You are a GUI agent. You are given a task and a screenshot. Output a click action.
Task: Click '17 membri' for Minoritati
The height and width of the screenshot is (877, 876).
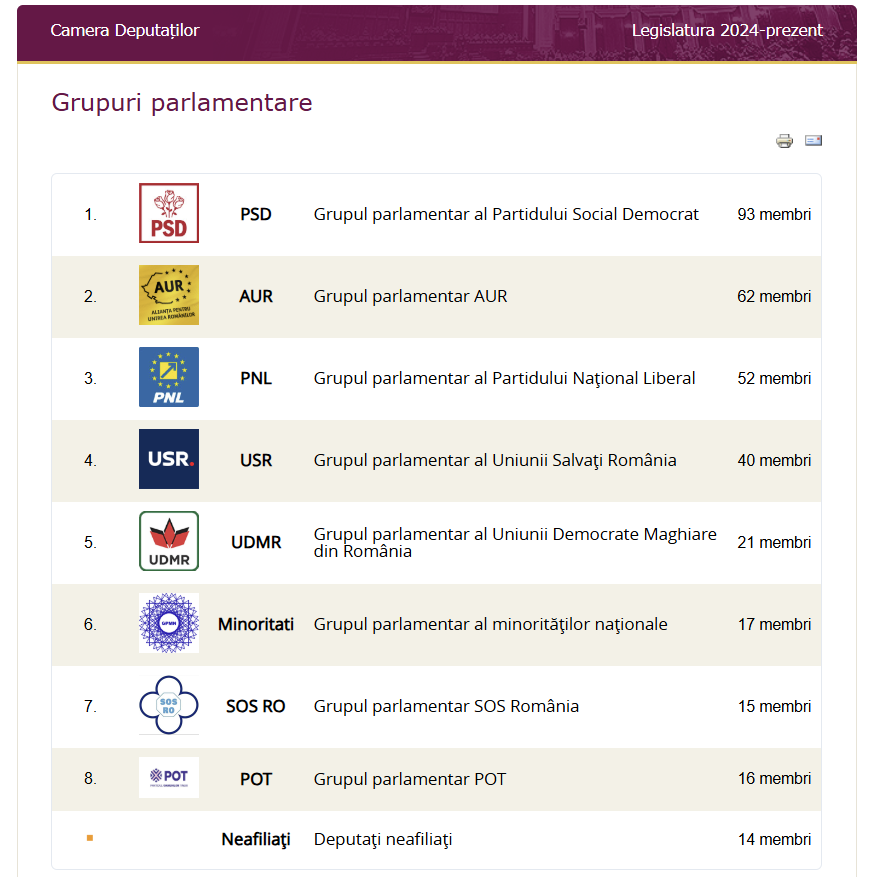(774, 624)
